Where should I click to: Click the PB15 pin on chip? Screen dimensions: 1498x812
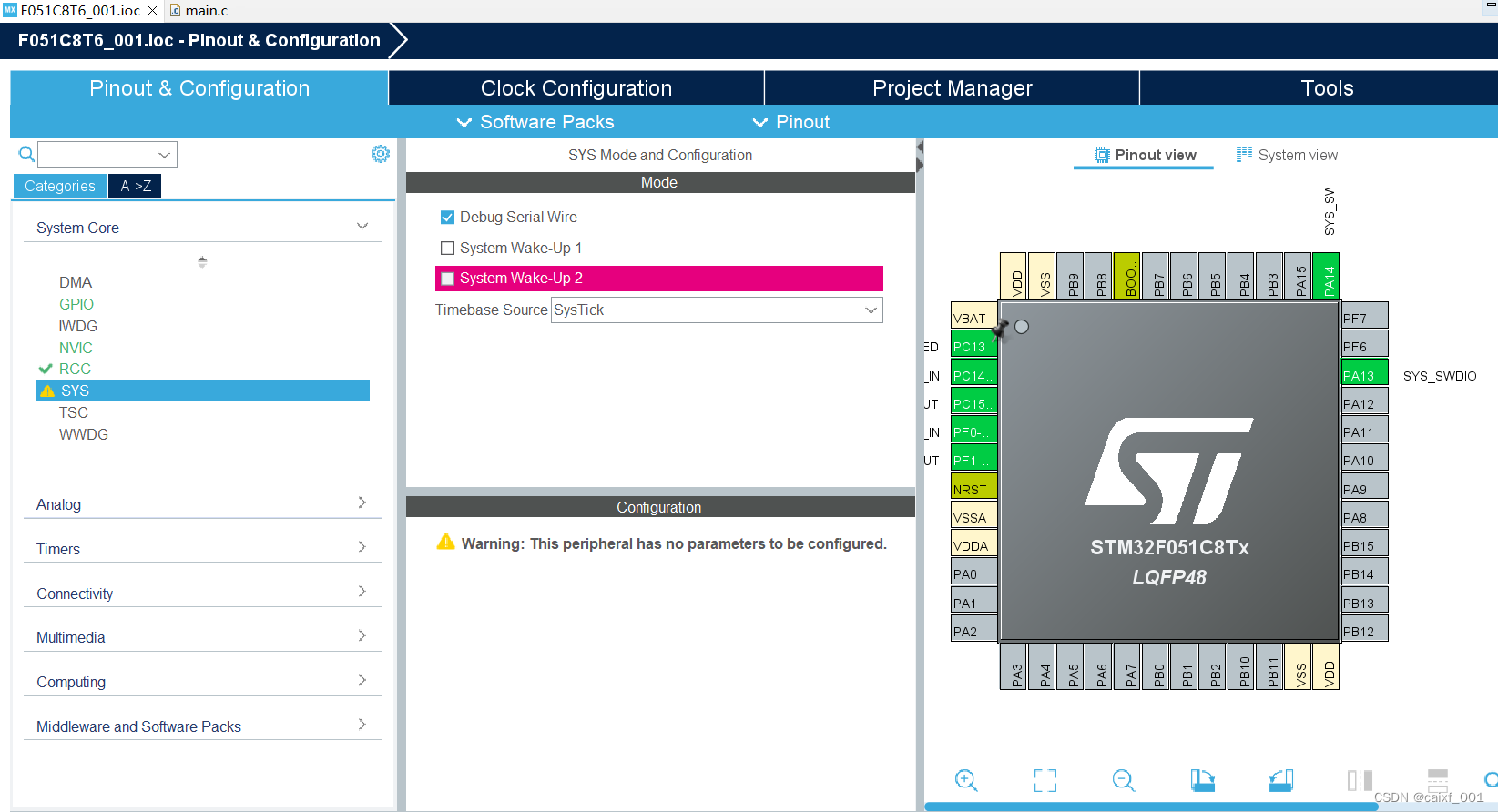coord(1365,545)
